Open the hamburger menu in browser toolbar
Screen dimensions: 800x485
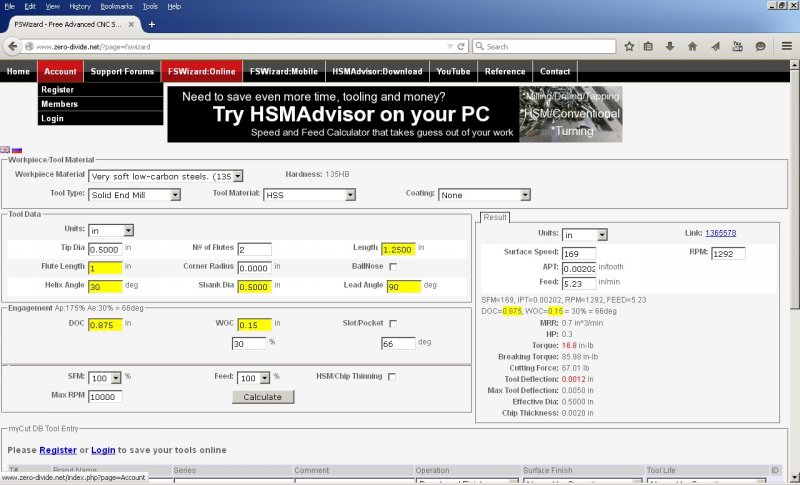(785, 46)
